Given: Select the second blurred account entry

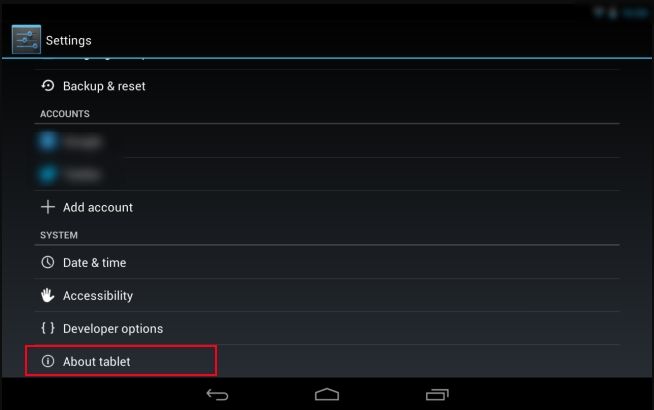Looking at the screenshot, I should pyautogui.click(x=327, y=174).
